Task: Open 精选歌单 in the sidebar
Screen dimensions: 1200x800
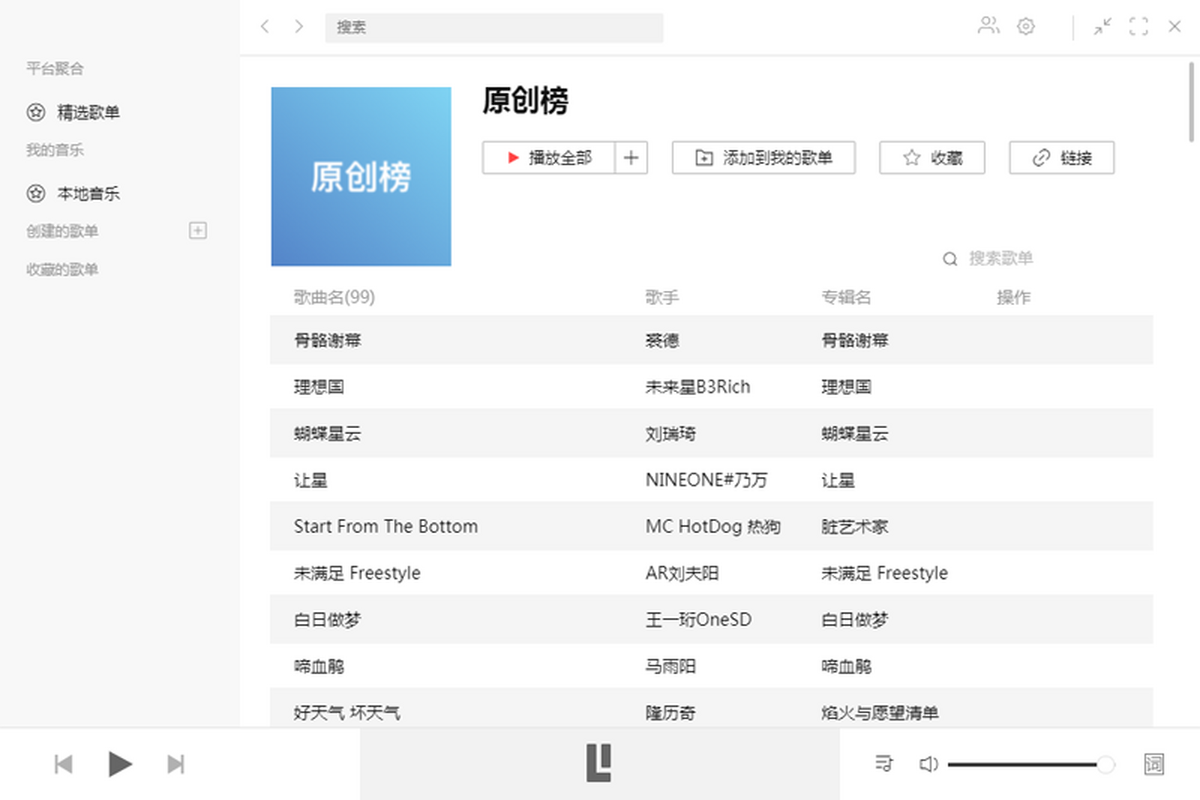Action: click(x=88, y=112)
